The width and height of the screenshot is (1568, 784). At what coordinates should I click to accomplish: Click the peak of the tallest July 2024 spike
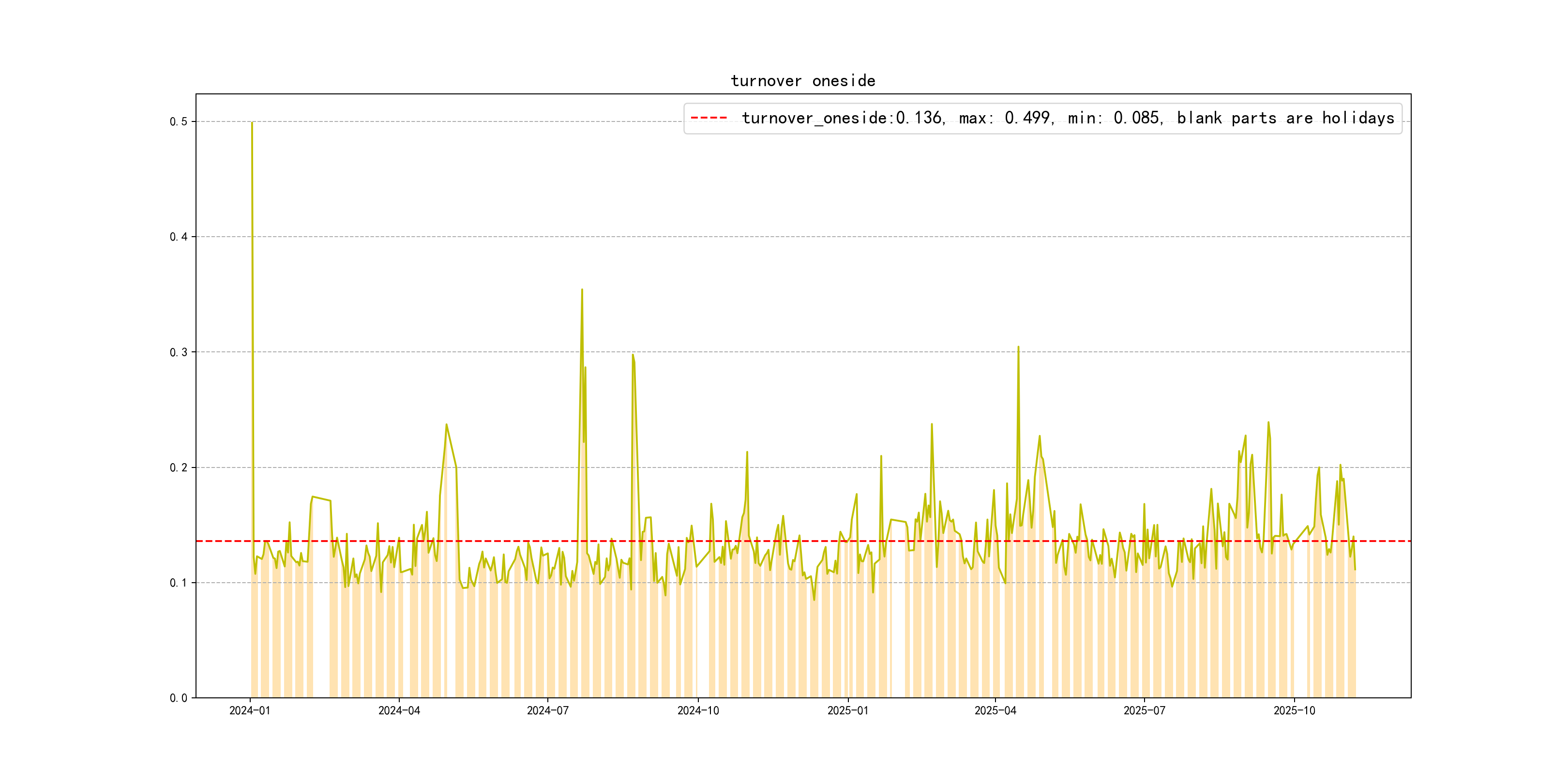pyautogui.click(x=582, y=290)
